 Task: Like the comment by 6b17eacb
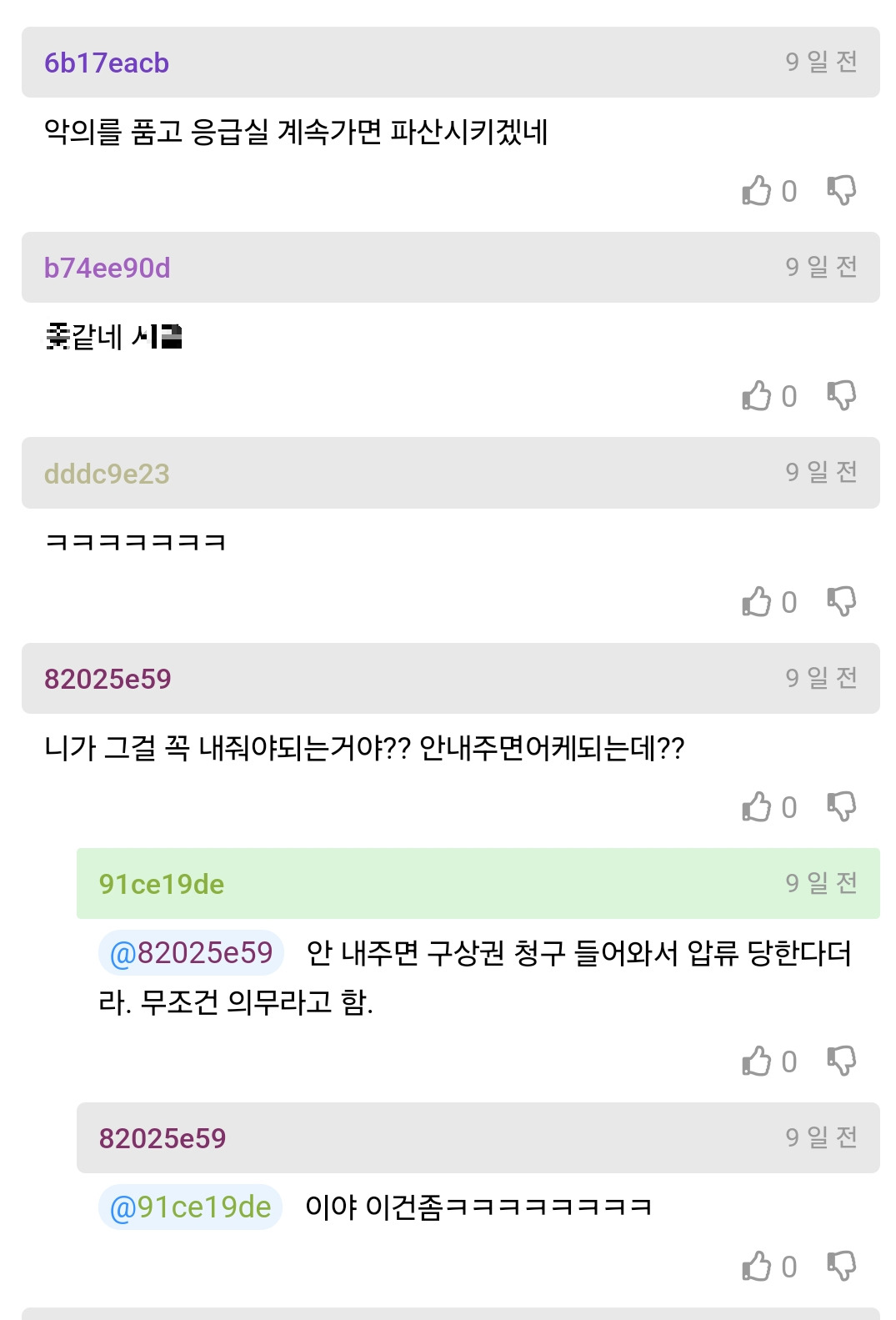pyautogui.click(x=757, y=191)
